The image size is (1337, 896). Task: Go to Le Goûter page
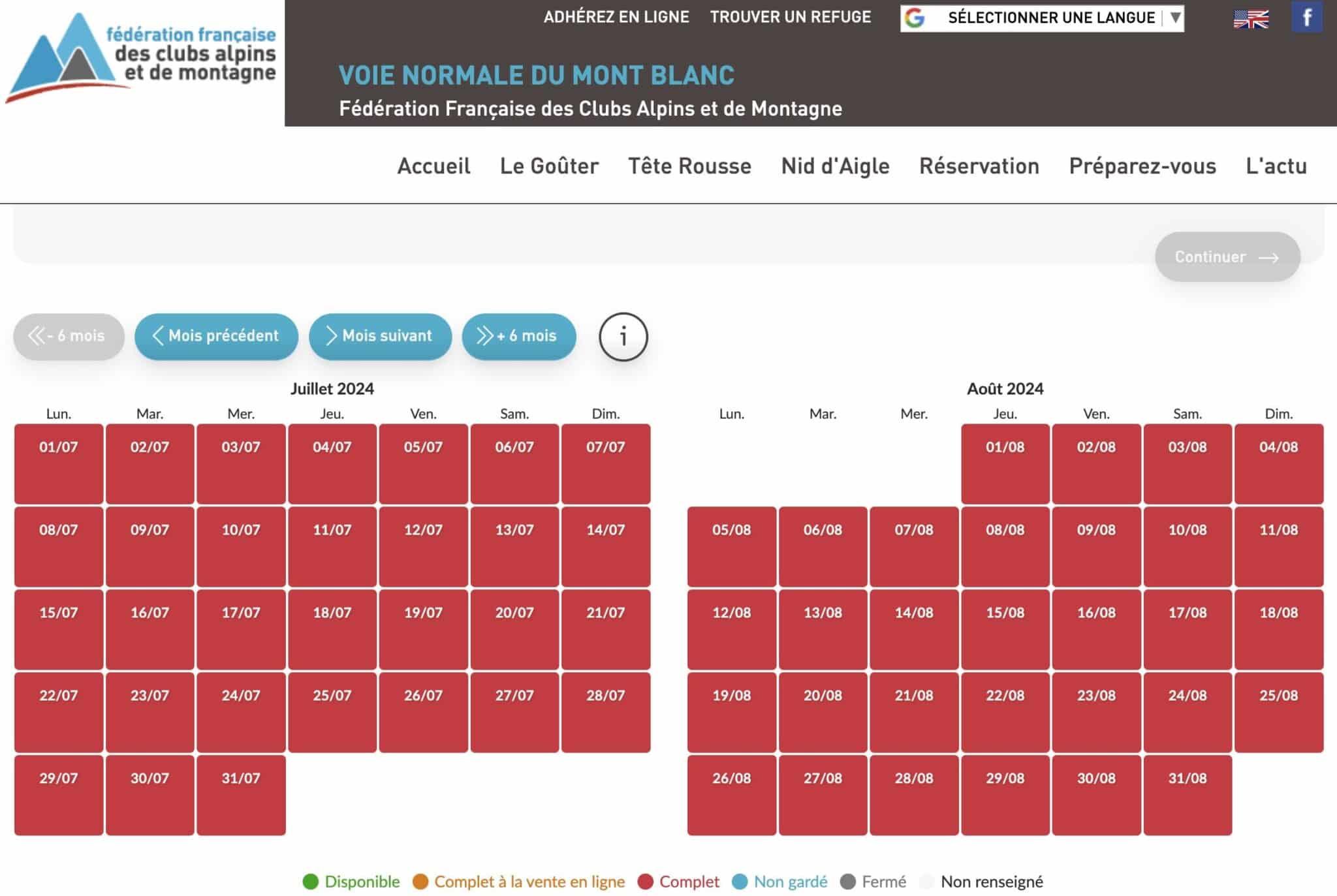[549, 166]
